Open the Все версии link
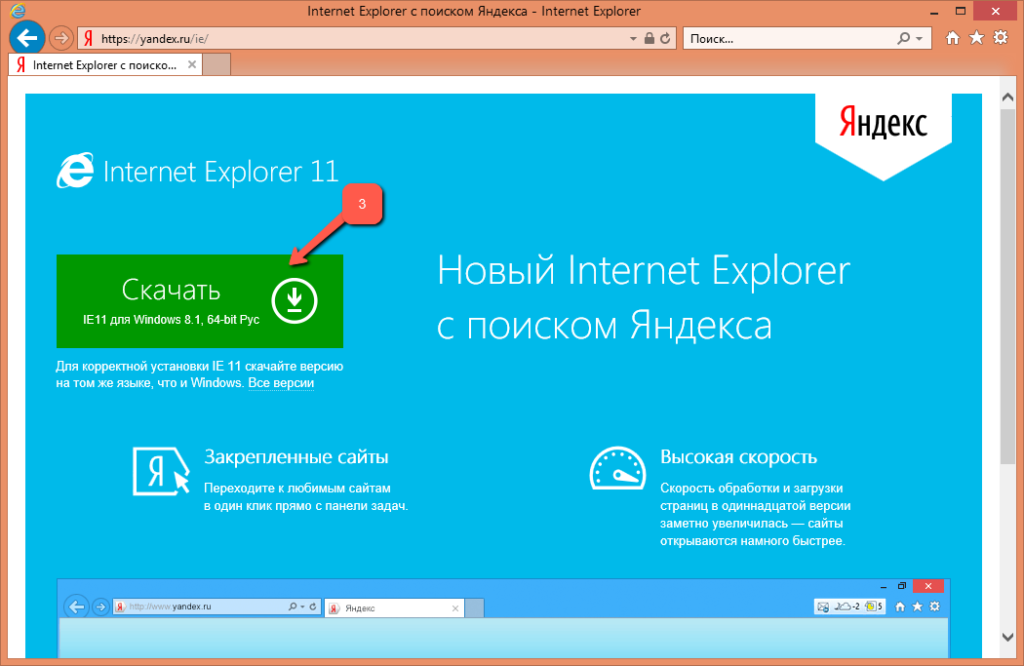1024x666 pixels. click(x=281, y=383)
